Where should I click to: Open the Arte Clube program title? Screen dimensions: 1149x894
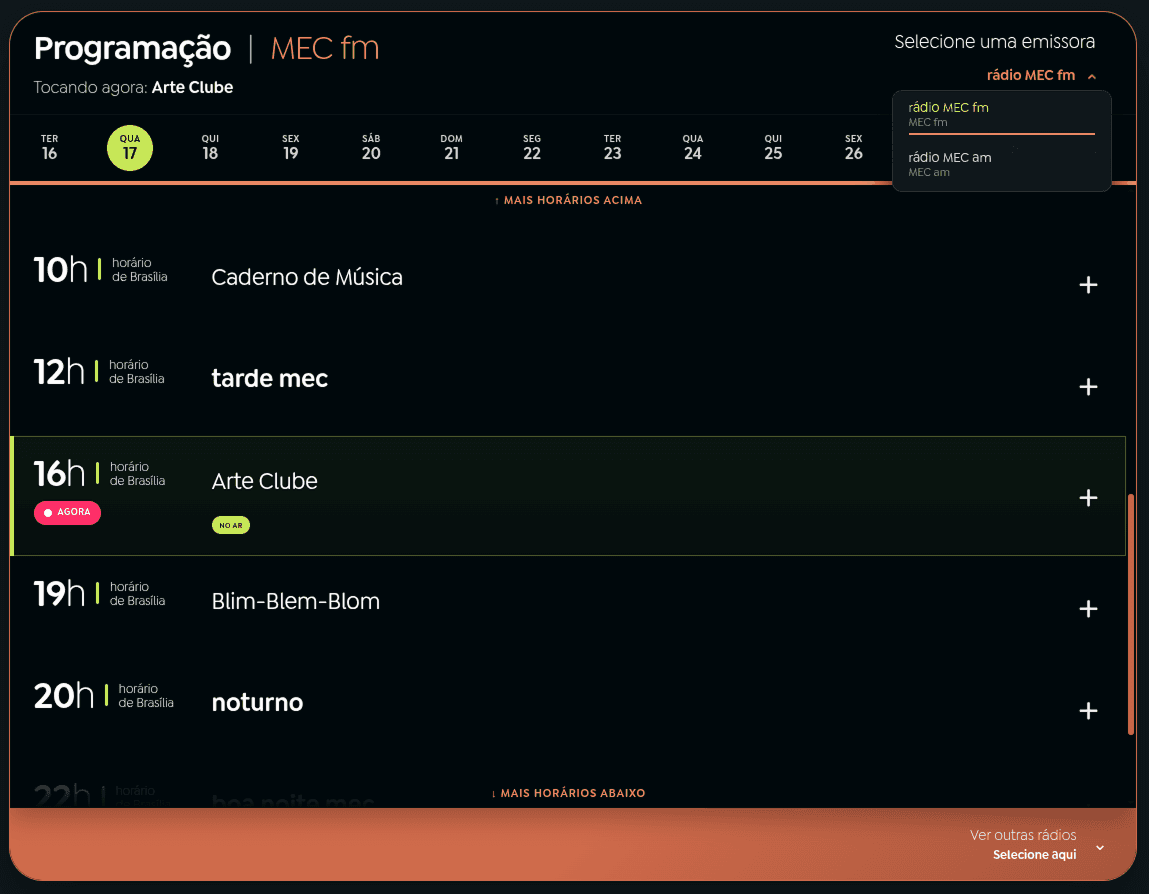coord(265,481)
